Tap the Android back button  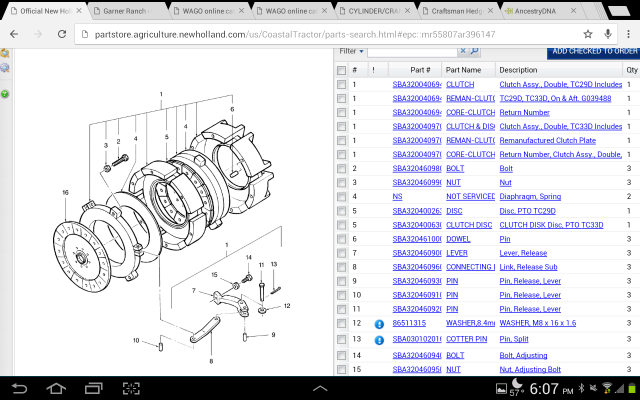tap(19, 388)
